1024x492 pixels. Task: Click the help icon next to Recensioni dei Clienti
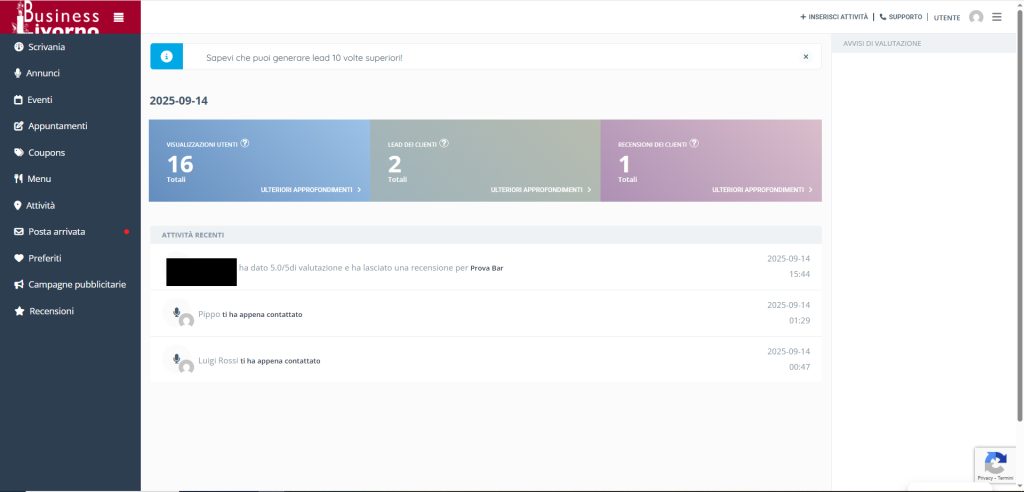(x=694, y=143)
